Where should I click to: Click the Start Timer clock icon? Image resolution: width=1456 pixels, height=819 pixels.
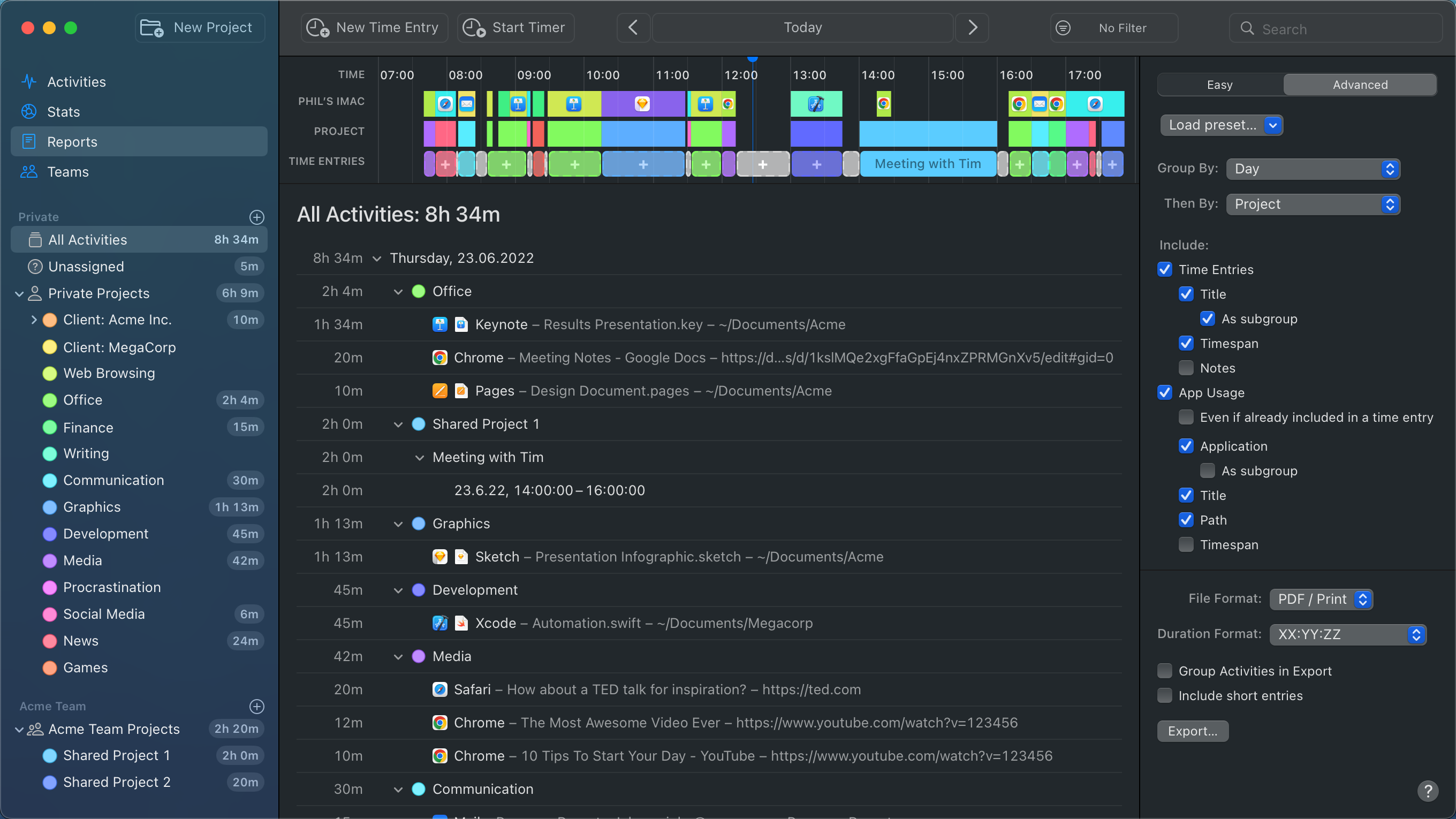[x=474, y=28]
